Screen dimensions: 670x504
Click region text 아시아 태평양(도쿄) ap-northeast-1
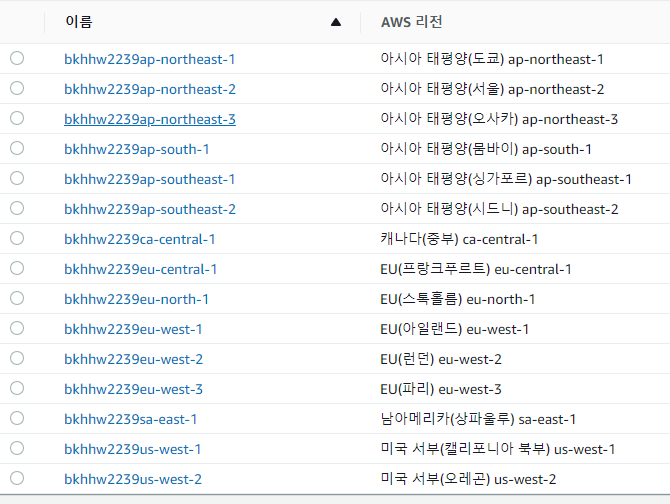(492, 59)
